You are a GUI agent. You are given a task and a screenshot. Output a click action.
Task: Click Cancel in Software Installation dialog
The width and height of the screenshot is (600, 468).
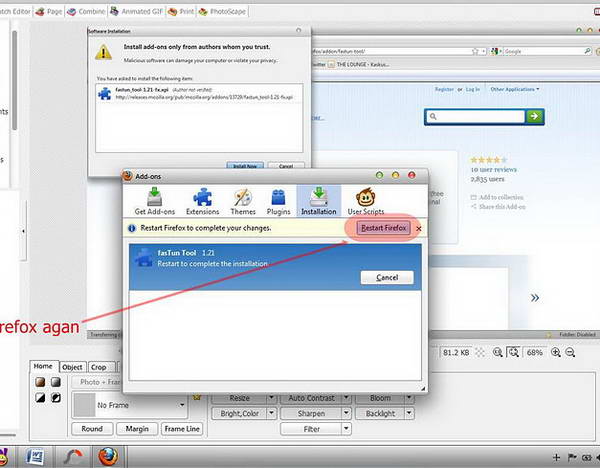click(x=286, y=166)
